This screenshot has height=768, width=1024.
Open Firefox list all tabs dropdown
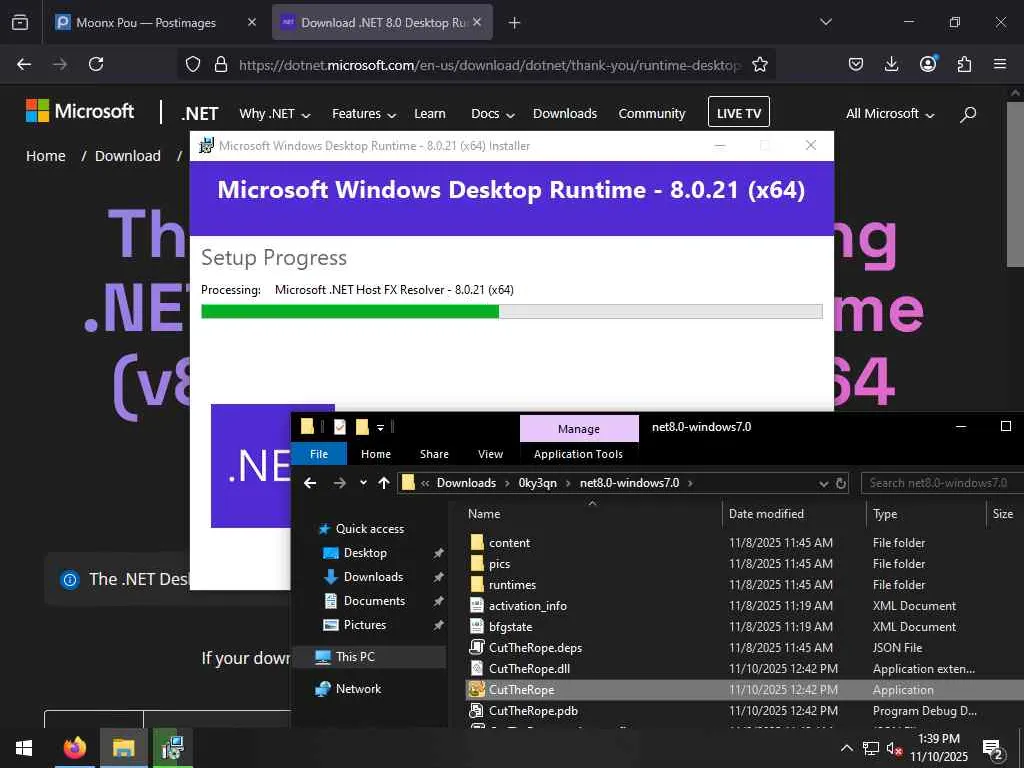pos(826,22)
